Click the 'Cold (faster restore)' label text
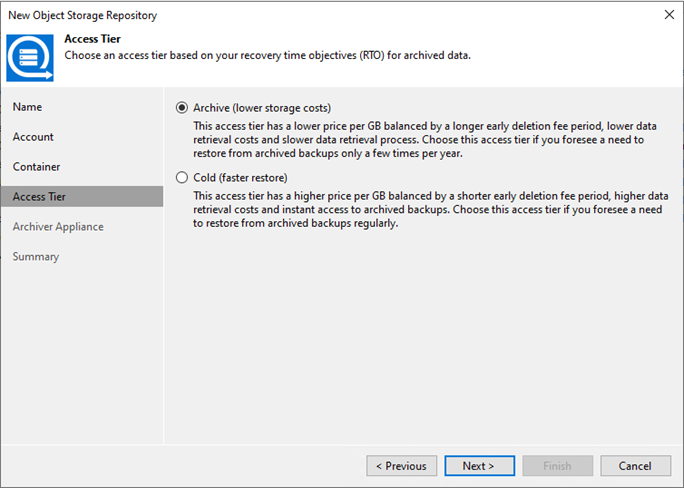The image size is (684, 488). pyautogui.click(x=239, y=177)
